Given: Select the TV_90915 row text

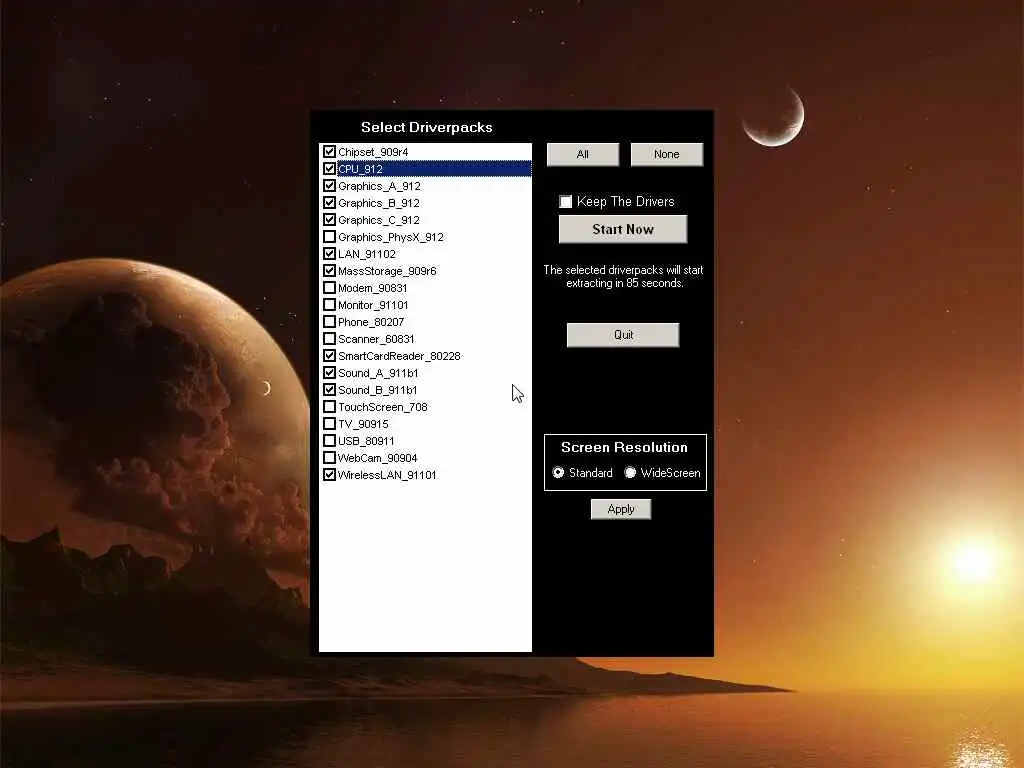Looking at the screenshot, I should click(363, 424).
